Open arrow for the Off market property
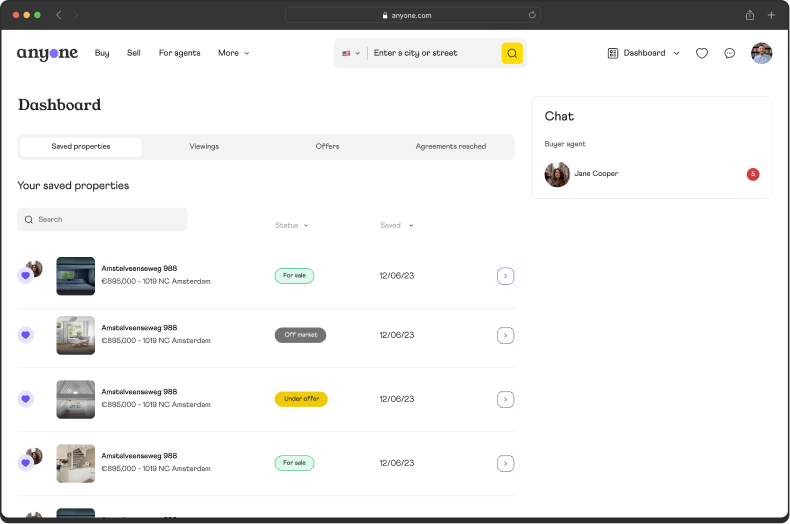 pos(505,335)
